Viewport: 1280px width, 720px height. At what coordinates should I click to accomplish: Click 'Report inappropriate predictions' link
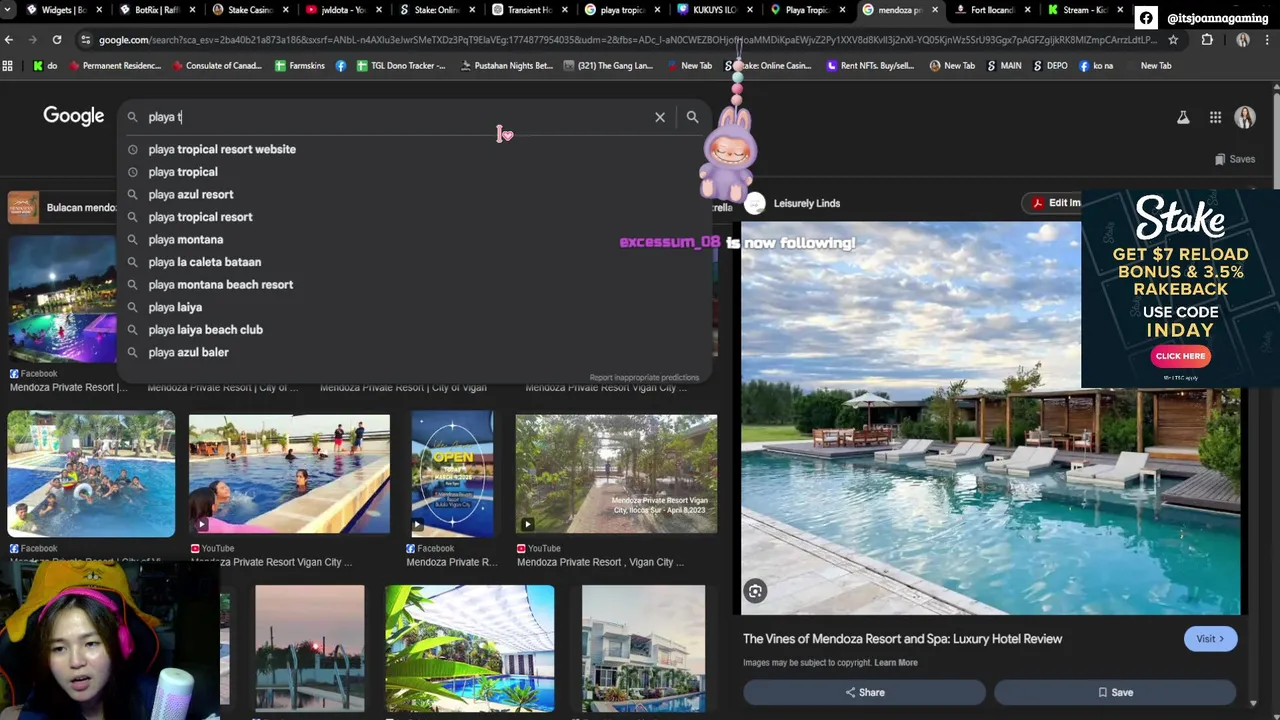tap(644, 377)
